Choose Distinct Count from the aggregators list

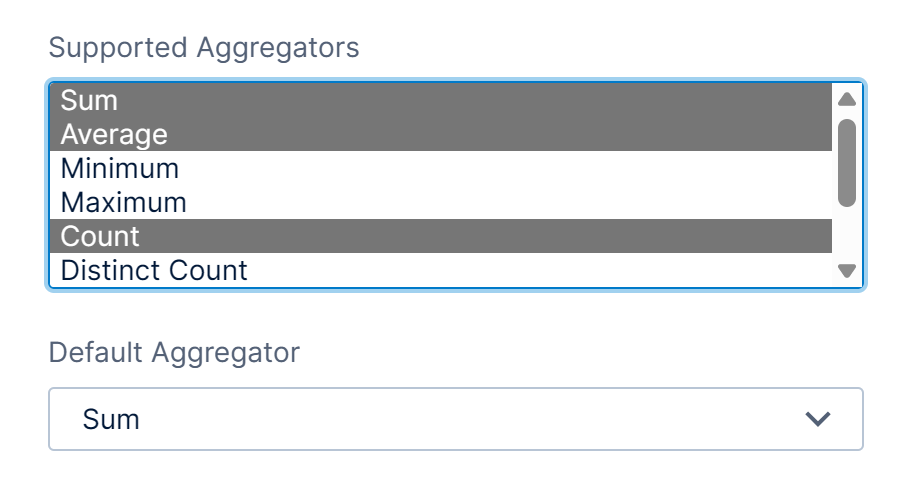(x=154, y=270)
